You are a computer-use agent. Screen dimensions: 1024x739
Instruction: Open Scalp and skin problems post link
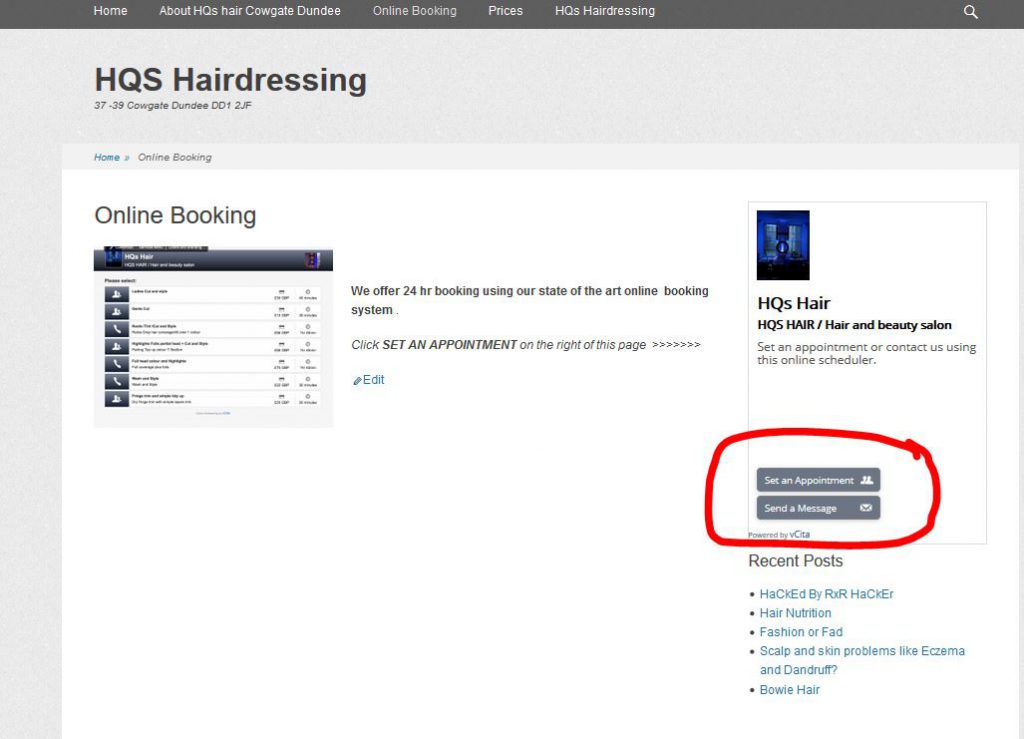[862, 660]
